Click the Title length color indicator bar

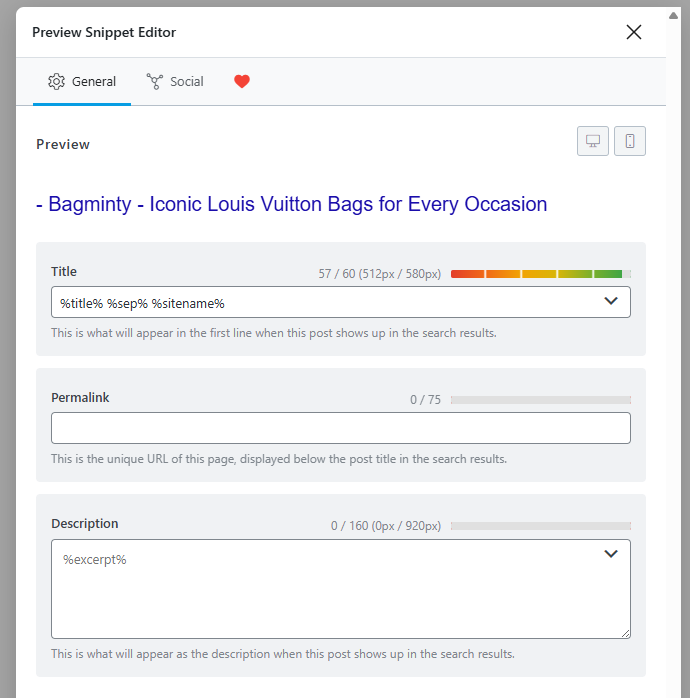coord(540,273)
